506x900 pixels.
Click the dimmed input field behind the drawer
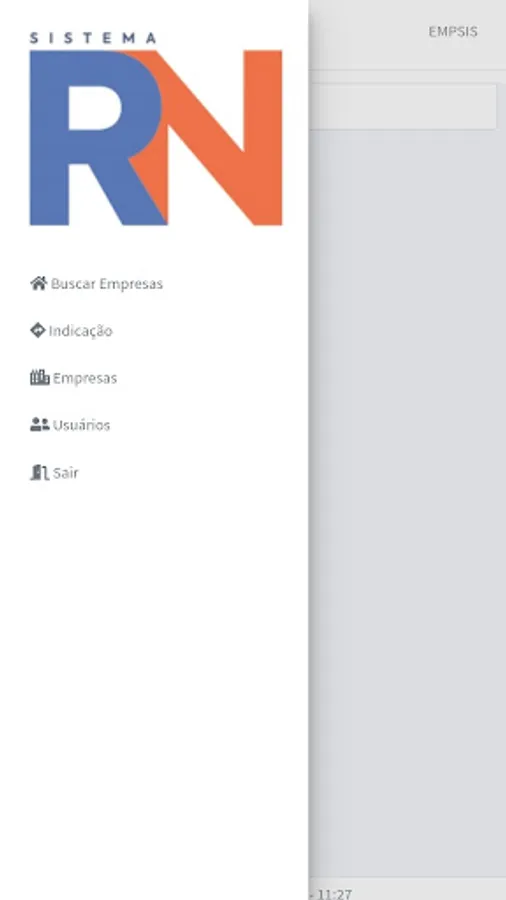[x=403, y=107]
